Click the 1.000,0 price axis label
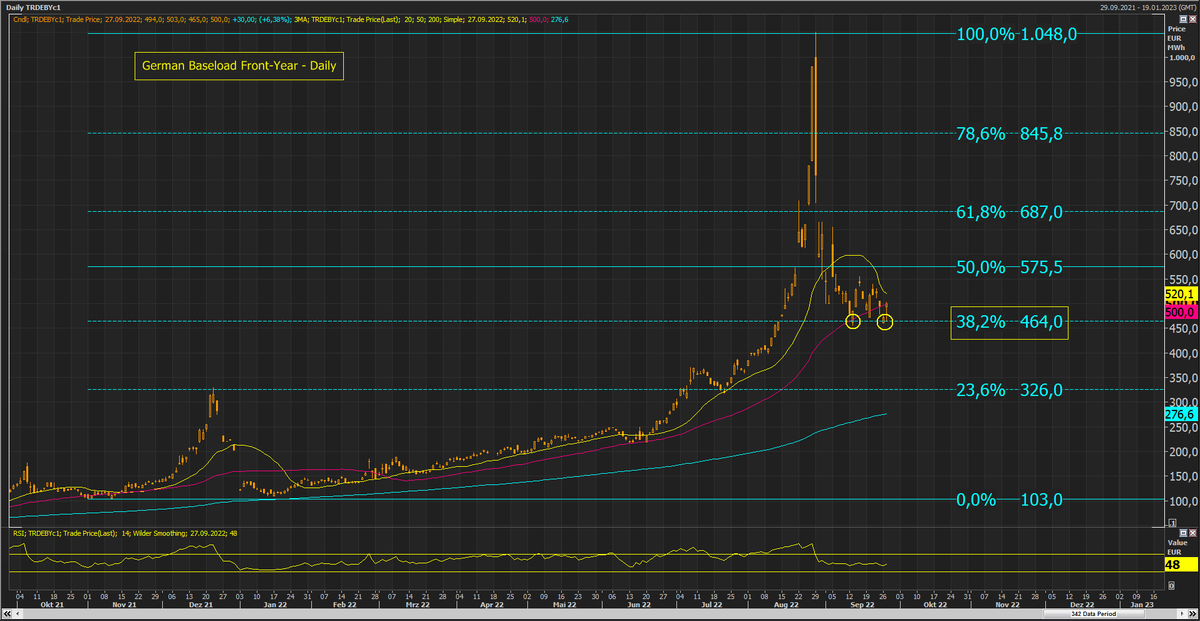 pyautogui.click(x=1183, y=58)
